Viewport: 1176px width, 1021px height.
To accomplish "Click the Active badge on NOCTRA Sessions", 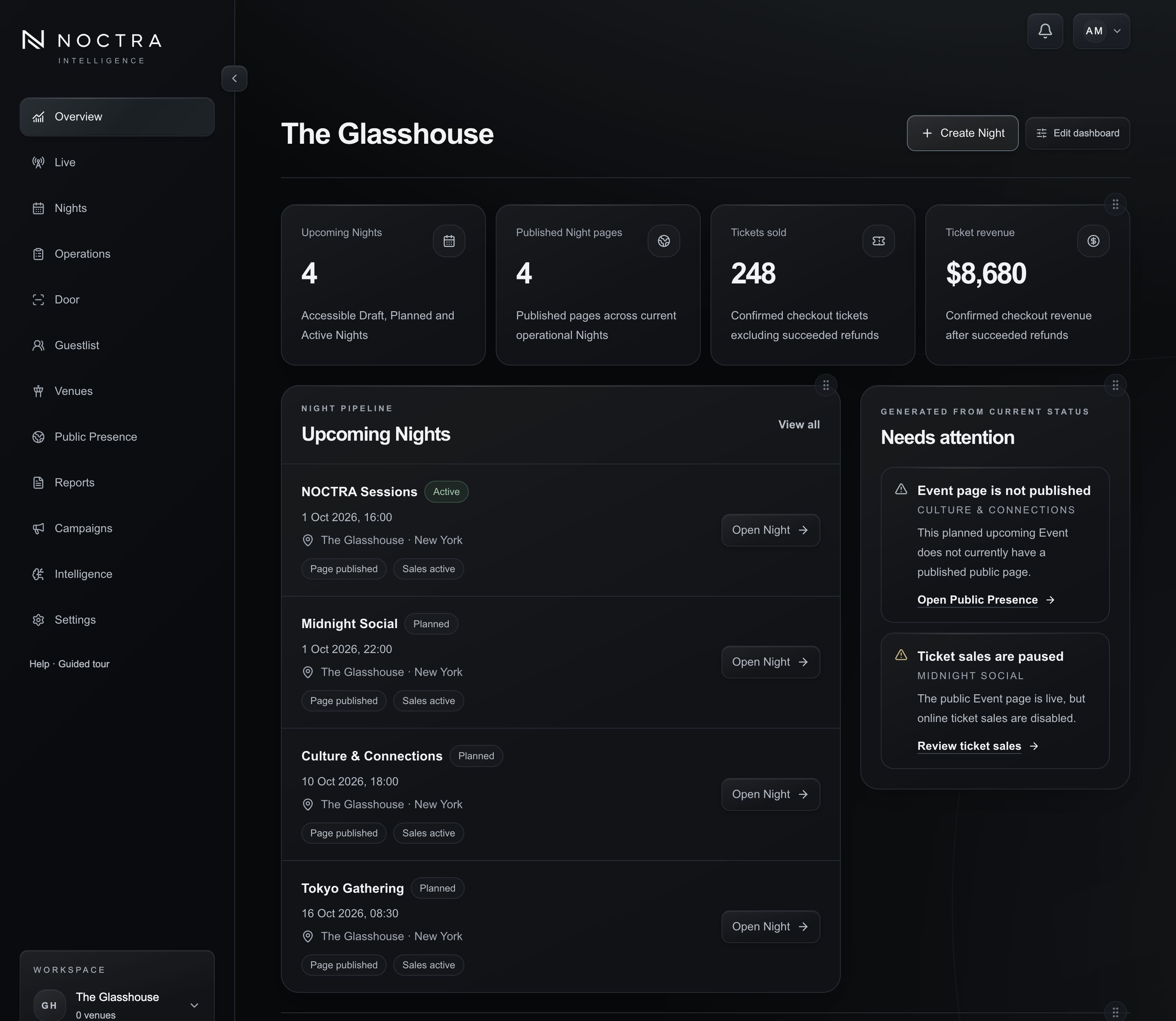I will click(x=446, y=492).
